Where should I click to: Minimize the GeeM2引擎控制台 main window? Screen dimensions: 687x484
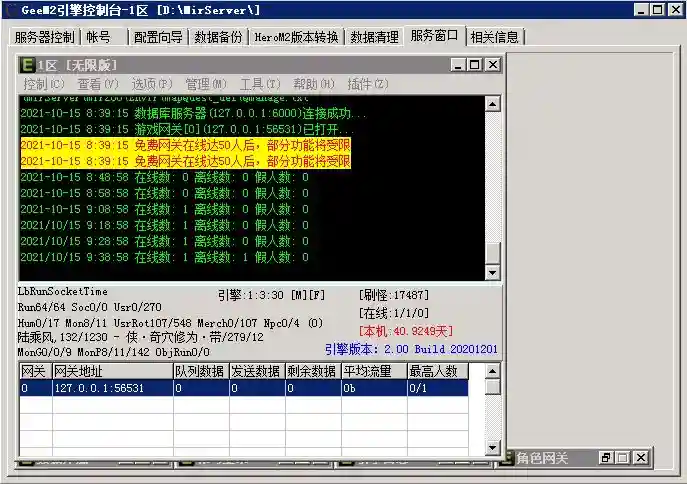click(641, 9)
